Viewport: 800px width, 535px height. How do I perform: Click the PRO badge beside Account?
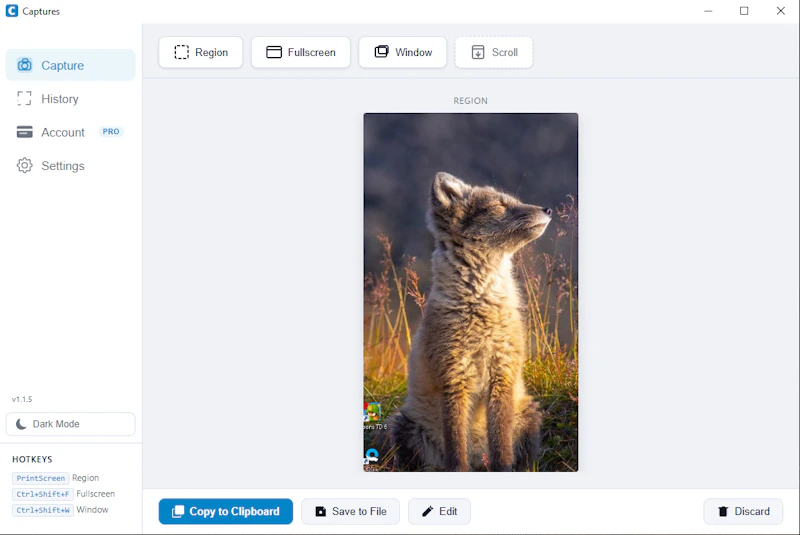(x=111, y=132)
